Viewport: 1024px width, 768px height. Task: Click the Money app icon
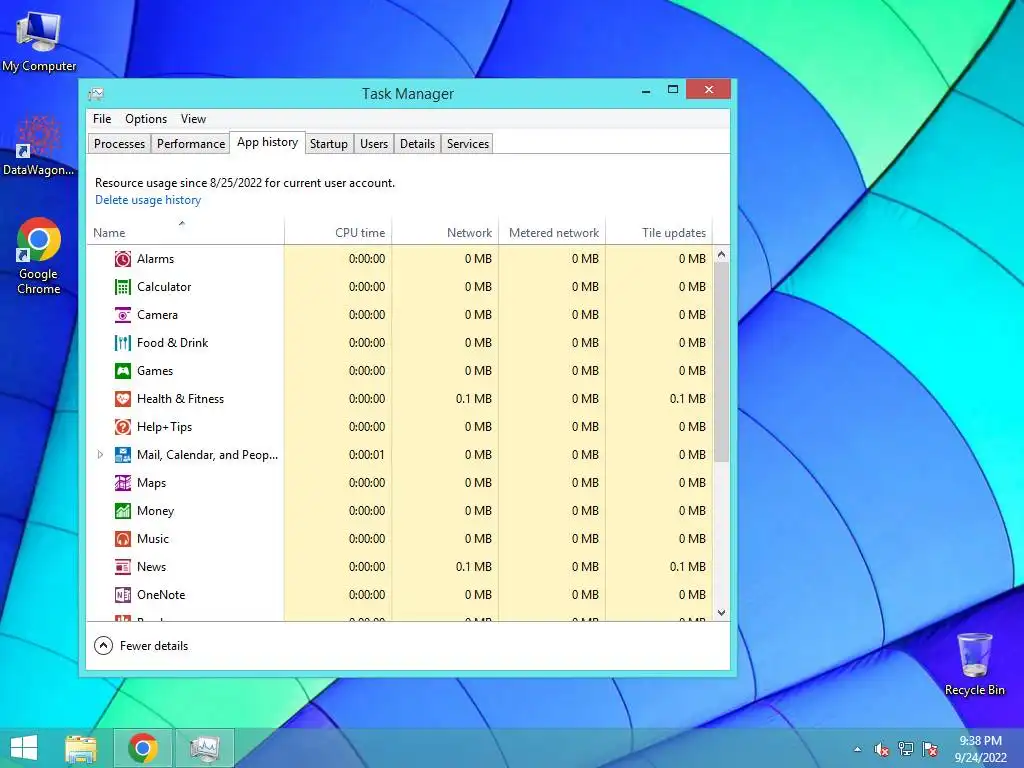coord(123,511)
